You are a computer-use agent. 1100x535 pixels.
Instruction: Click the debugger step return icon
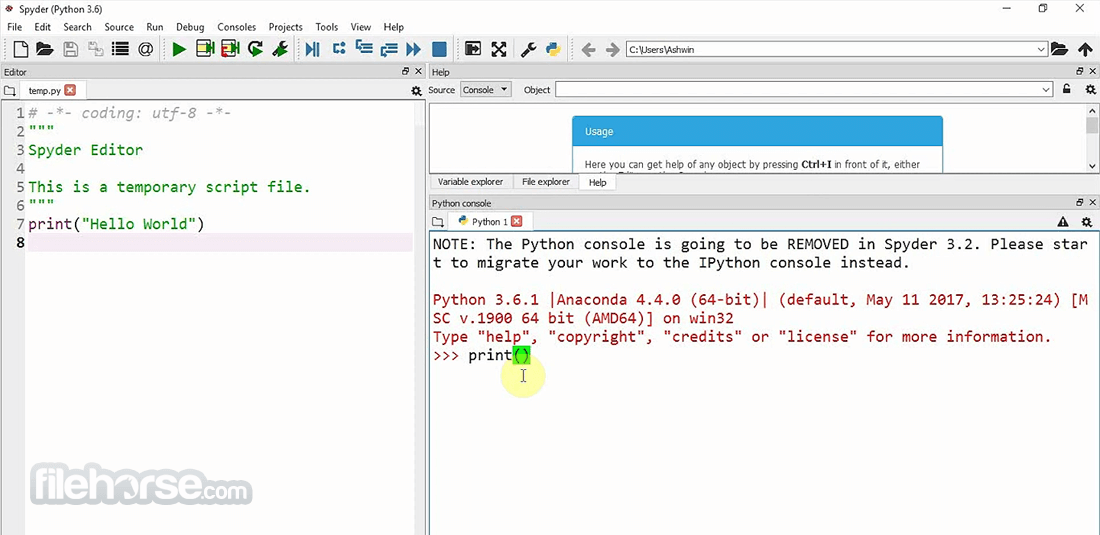point(389,49)
